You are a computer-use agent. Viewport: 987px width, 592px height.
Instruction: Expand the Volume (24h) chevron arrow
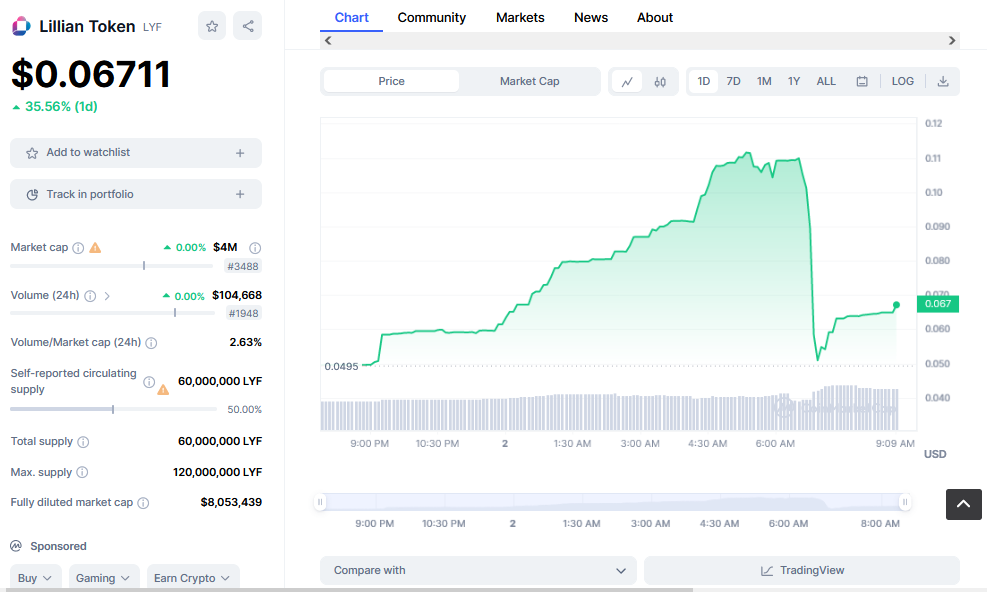point(107,296)
